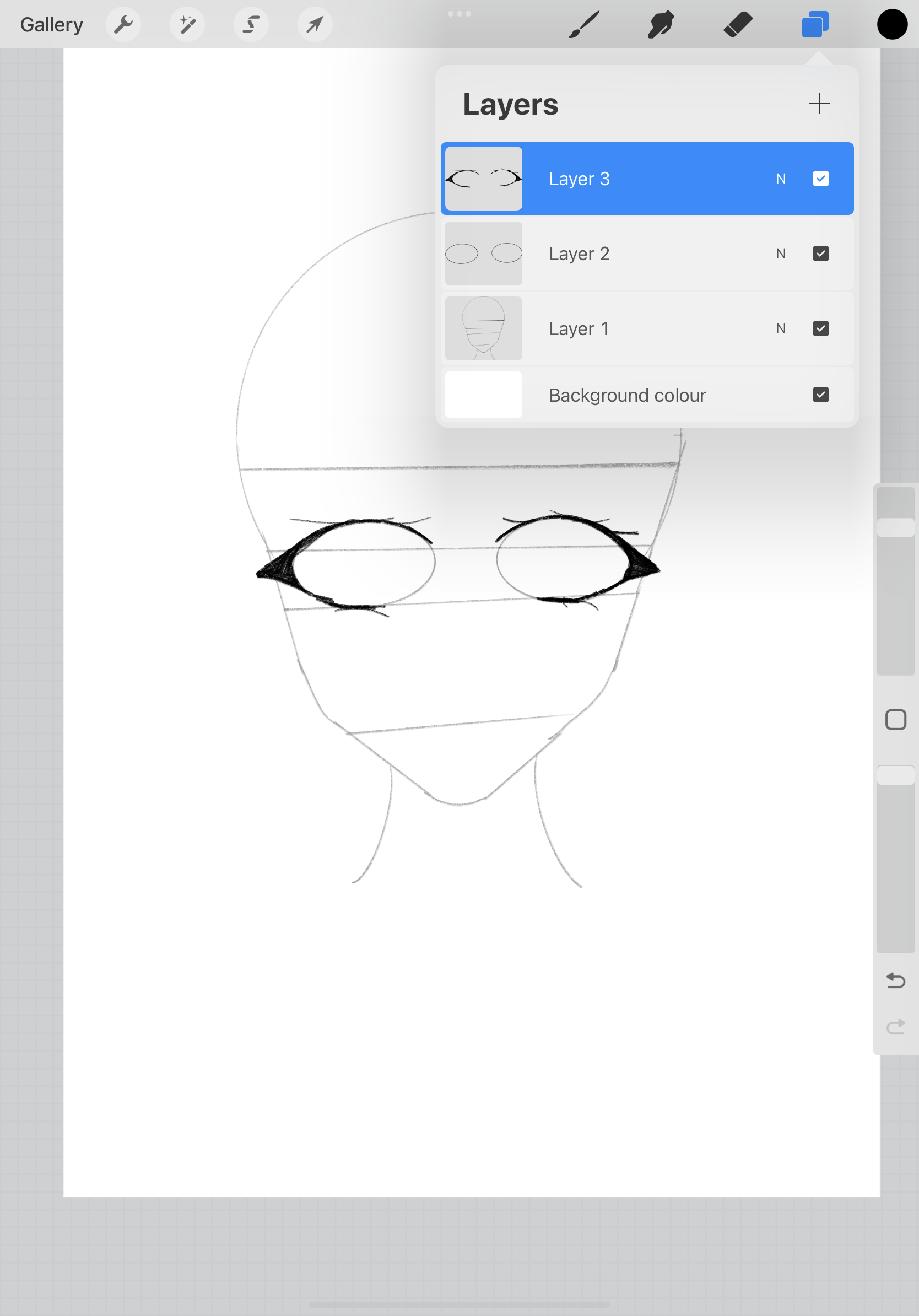
Task: Add a new layer with plus button
Action: (819, 104)
